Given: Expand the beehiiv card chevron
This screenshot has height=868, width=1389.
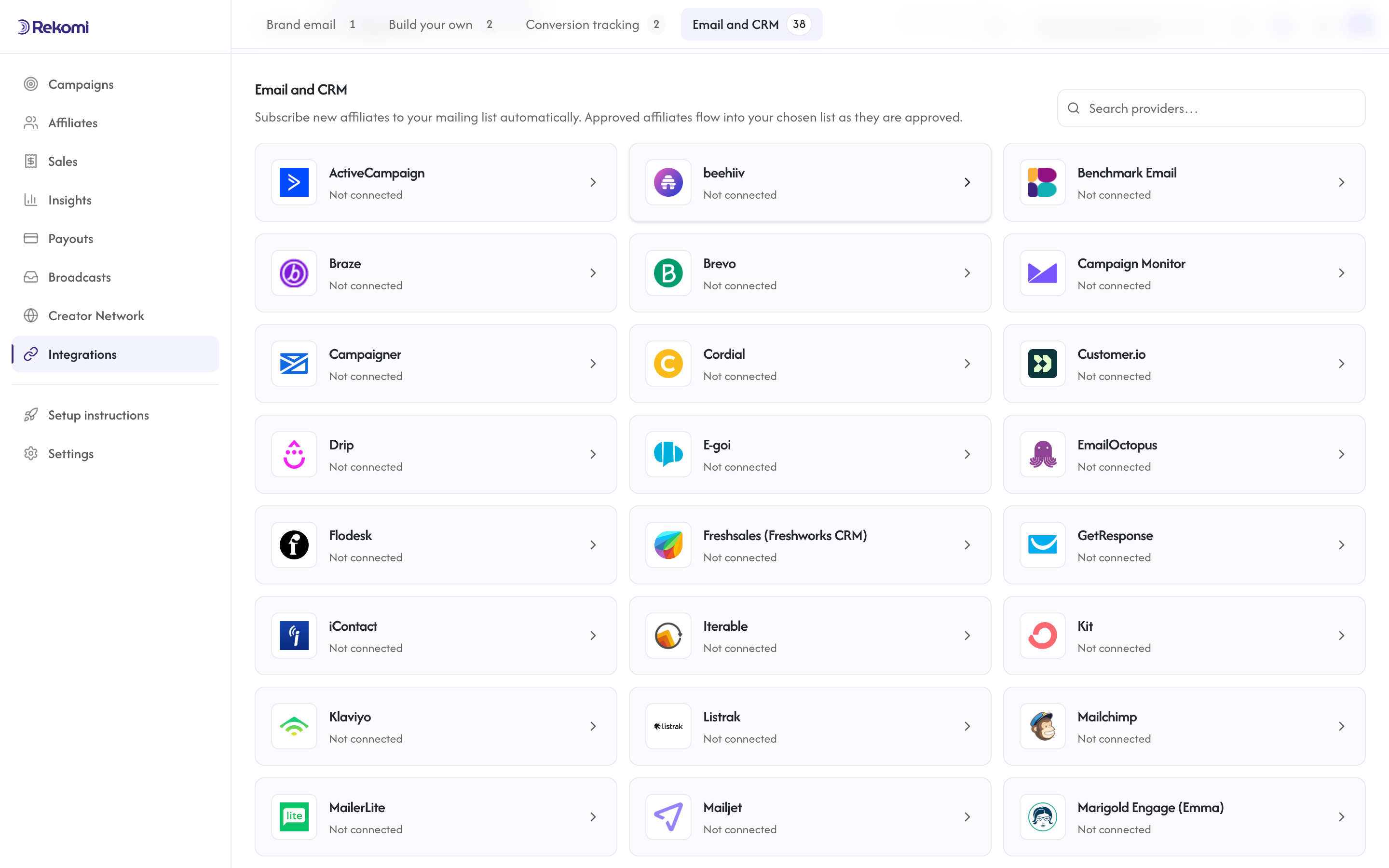Looking at the screenshot, I should 967,182.
